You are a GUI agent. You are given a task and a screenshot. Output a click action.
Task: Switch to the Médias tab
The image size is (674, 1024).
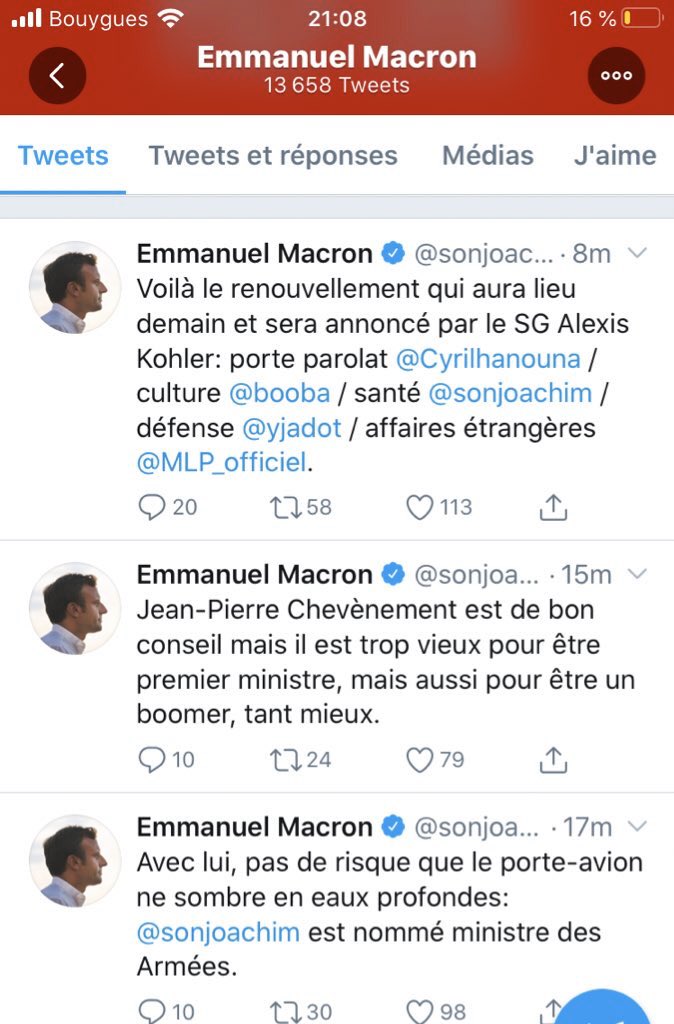488,156
